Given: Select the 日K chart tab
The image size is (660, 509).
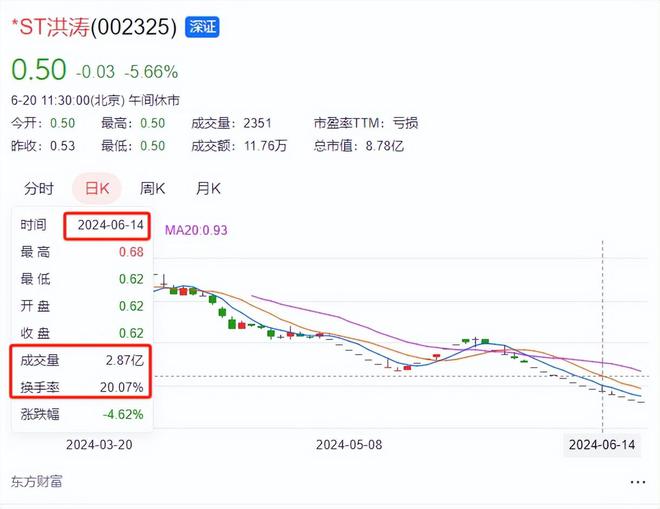Looking at the screenshot, I should pyautogui.click(x=97, y=188).
